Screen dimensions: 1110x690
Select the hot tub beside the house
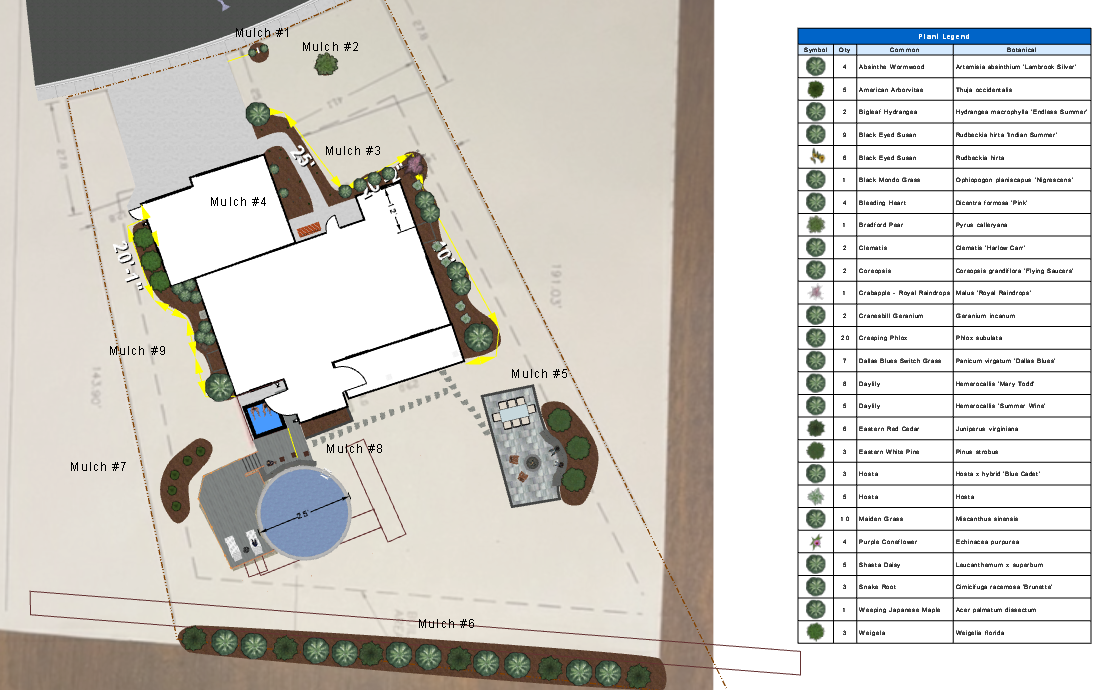click(x=264, y=417)
